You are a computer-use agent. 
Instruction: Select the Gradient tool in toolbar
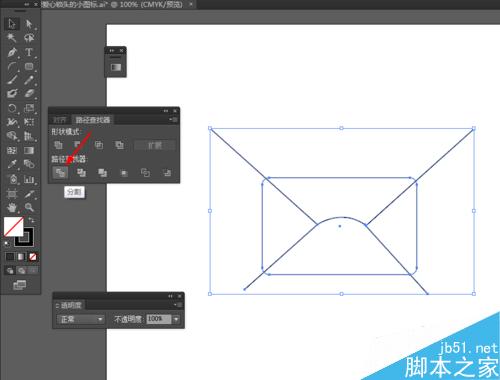[29, 150]
